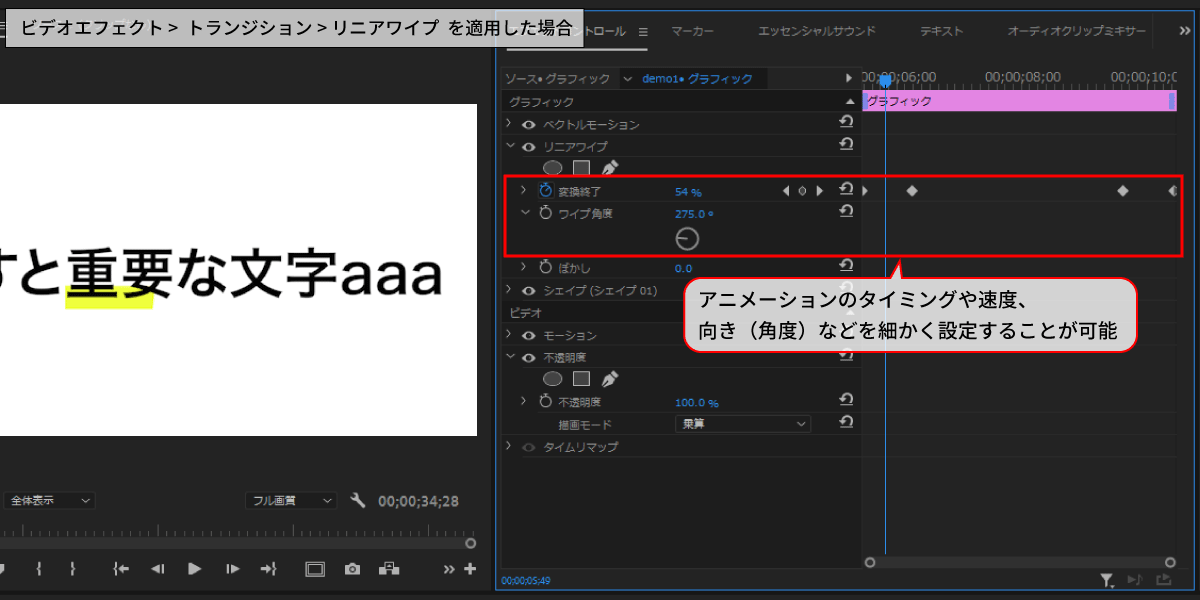
Task: Go to Out point
Action: pyautogui.click(x=268, y=569)
